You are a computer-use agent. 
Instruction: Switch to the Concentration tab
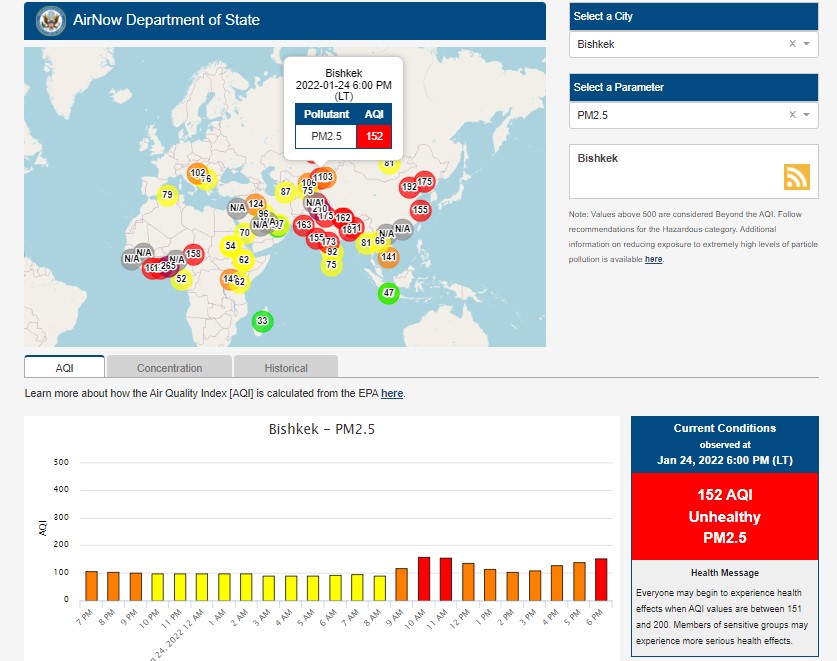[169, 368]
